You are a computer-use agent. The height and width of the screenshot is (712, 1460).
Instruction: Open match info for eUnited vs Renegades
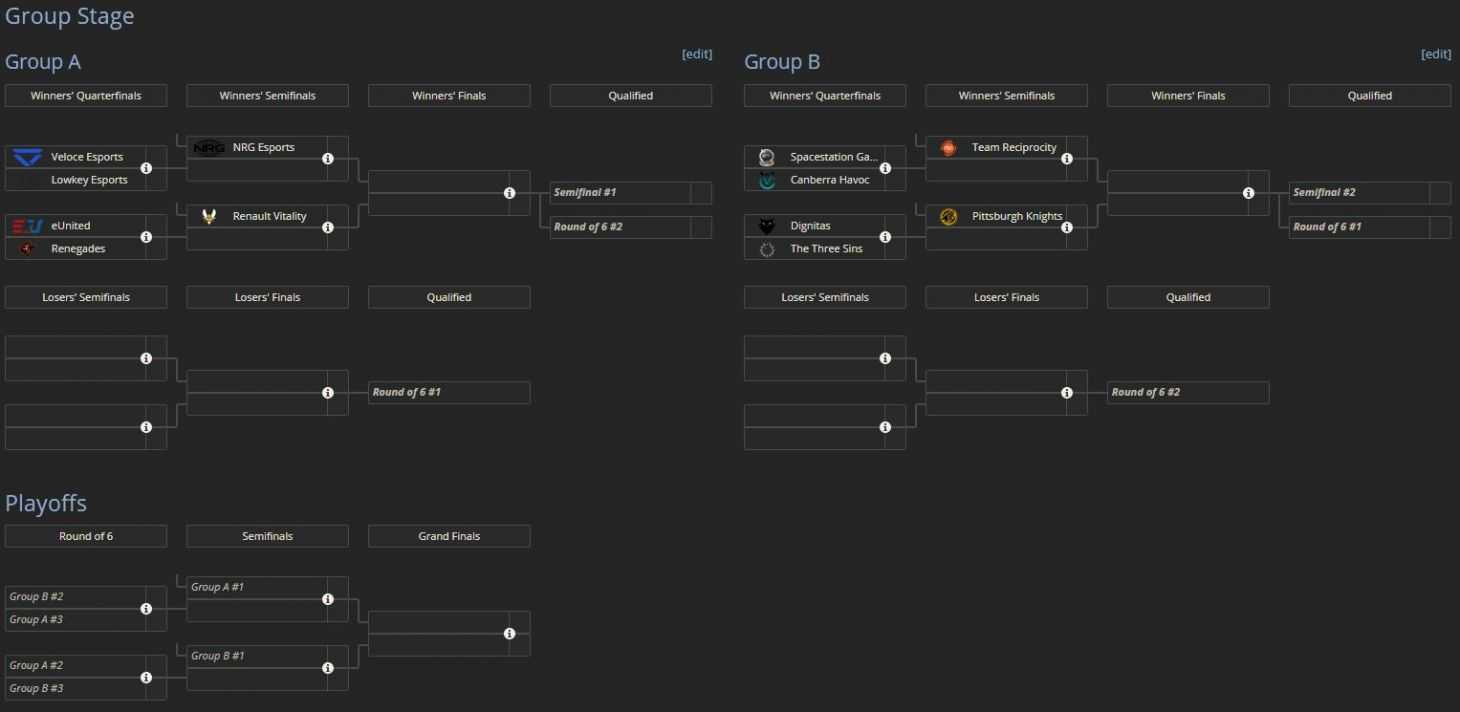pos(146,237)
